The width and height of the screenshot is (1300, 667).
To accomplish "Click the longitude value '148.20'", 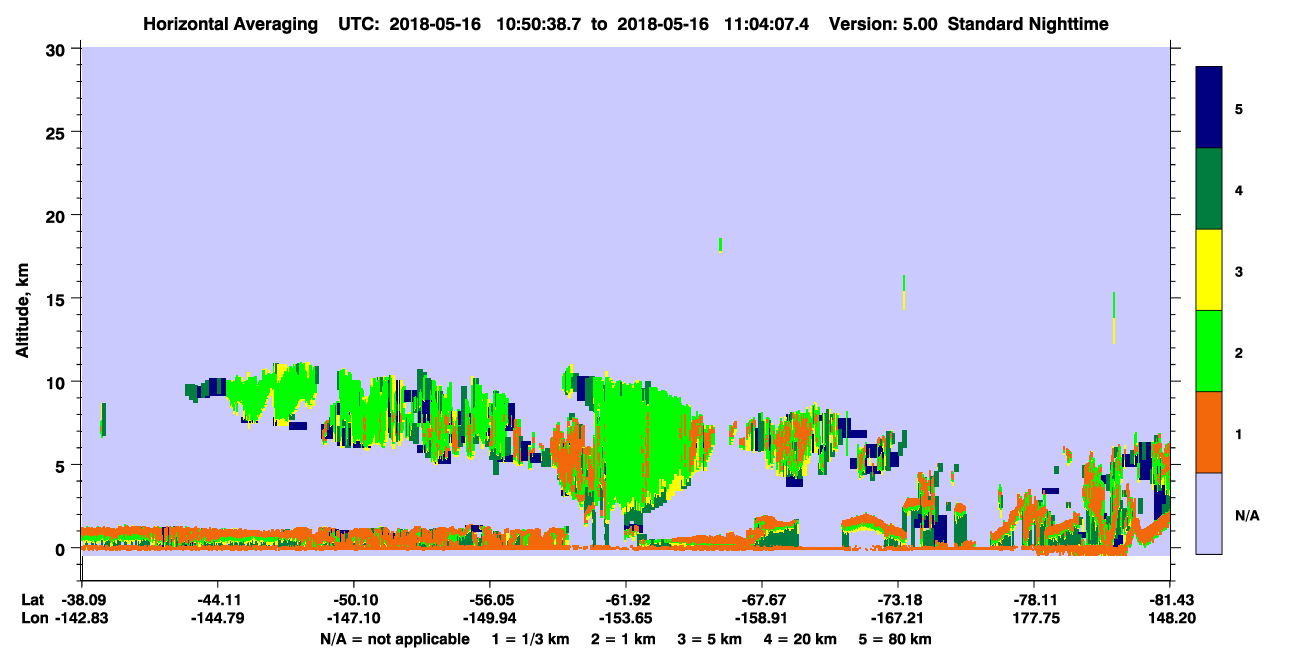I will [x=1170, y=618].
